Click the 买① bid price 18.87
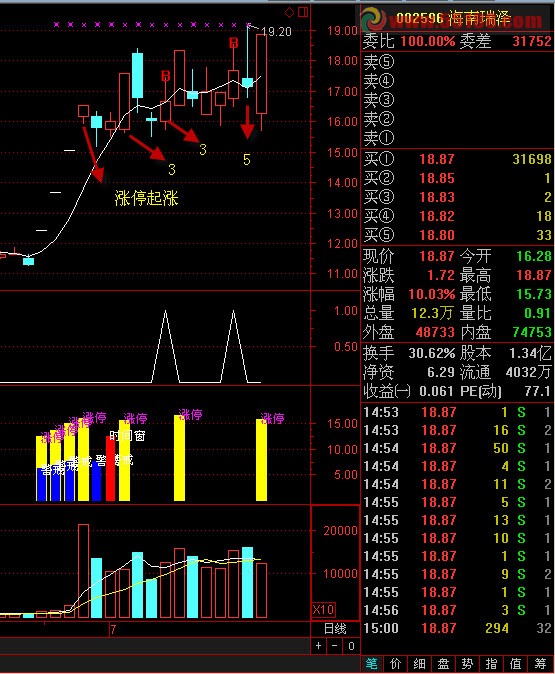The width and height of the screenshot is (555, 674). 437,159
